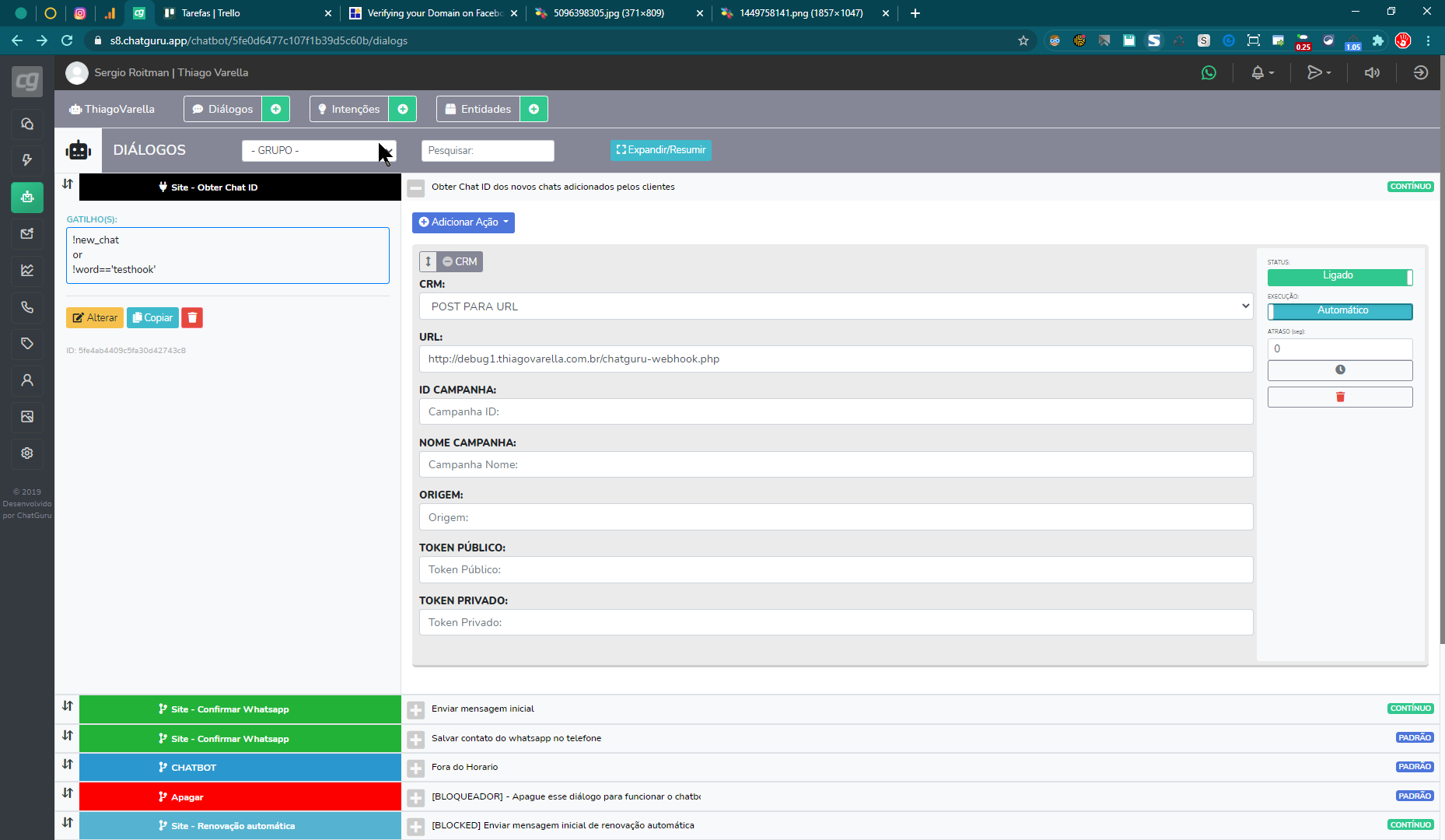Screen dimensions: 1445x840
Task: Switch to Tarefas | Trello browser tab
Action: point(247,13)
